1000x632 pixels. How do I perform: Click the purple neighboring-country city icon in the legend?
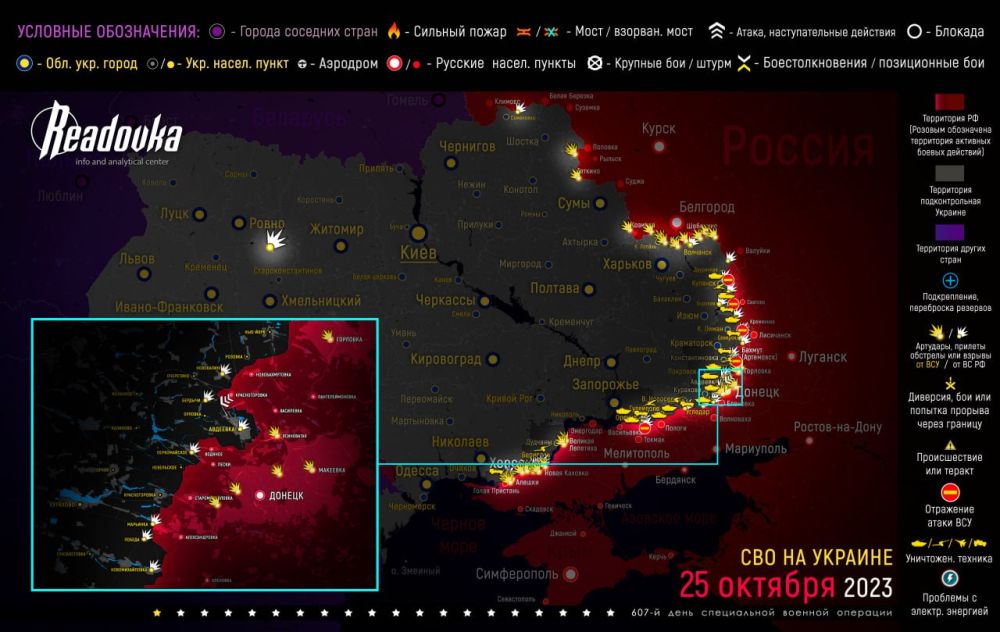click(x=215, y=31)
